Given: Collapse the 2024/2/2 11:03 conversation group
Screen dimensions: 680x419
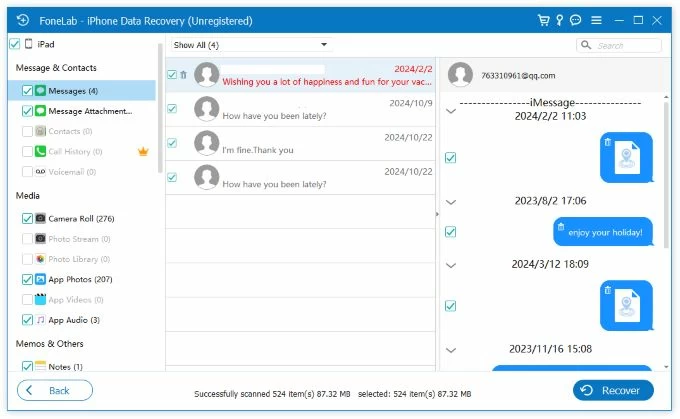Looking at the screenshot, I should tap(451, 112).
